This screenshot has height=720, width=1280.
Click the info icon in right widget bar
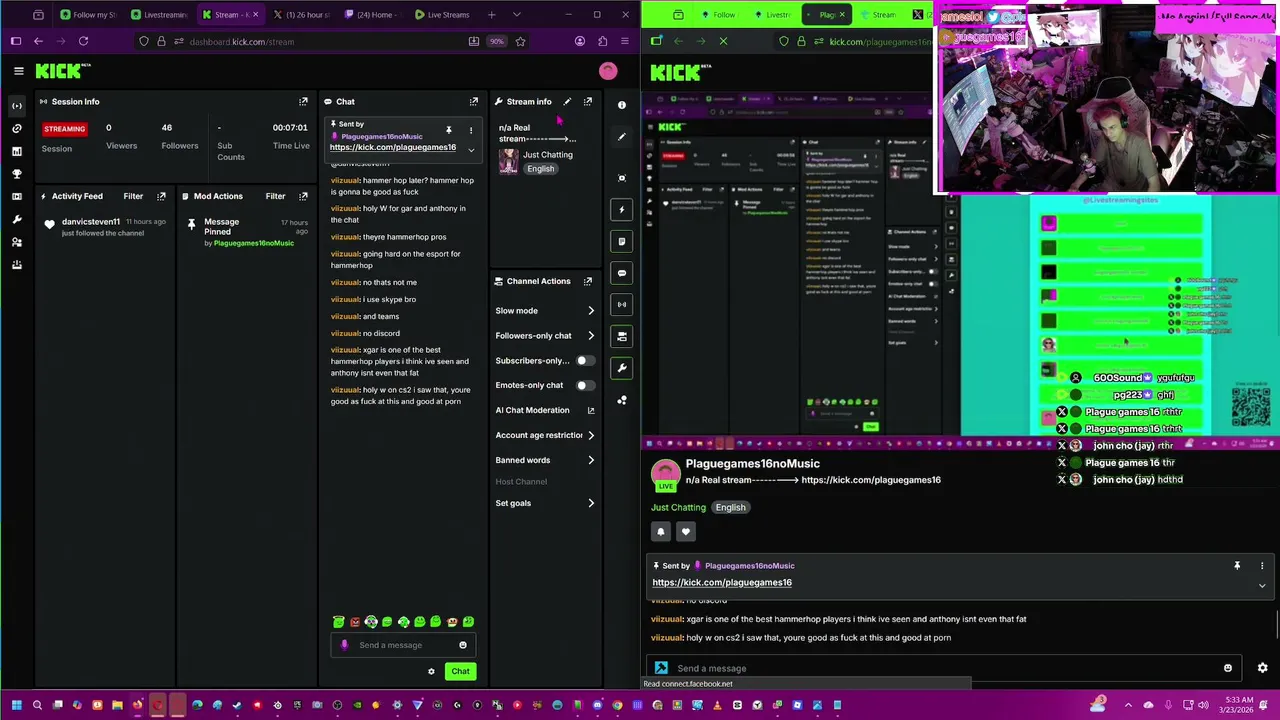(x=622, y=104)
